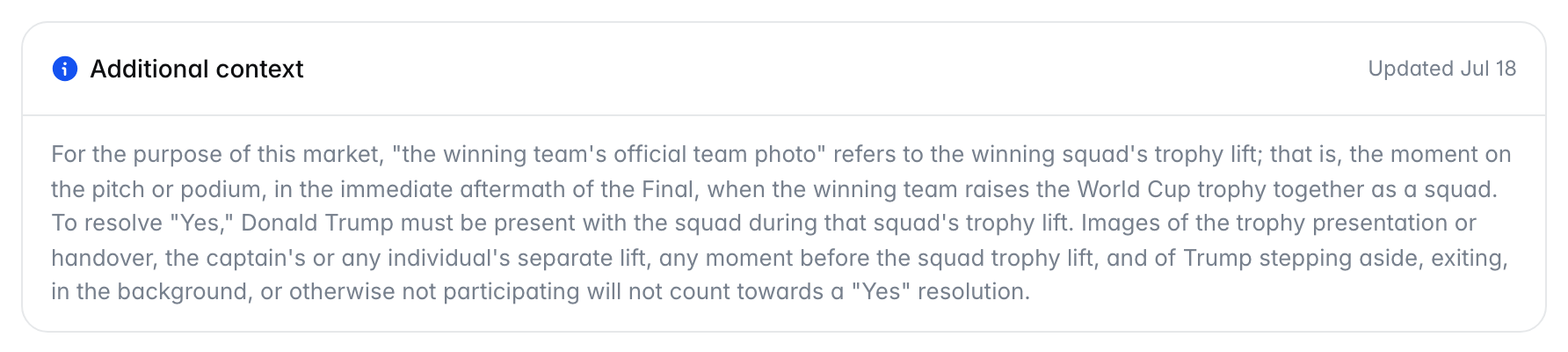Click the blue info icon
The height and width of the screenshot is (352, 1568).
tap(65, 69)
